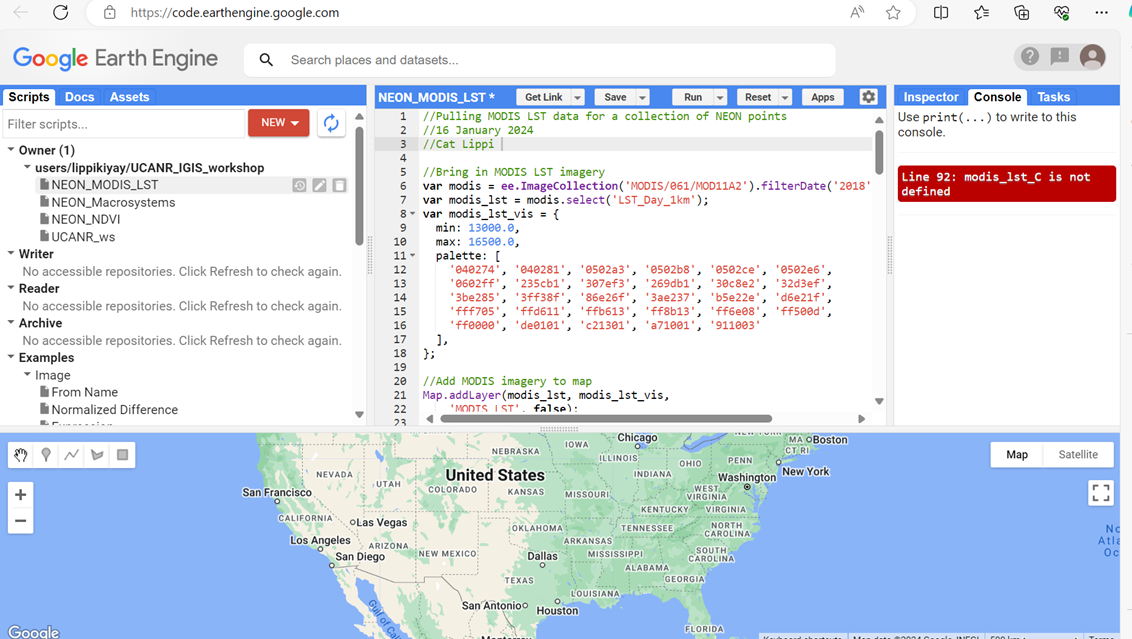Click the browser back arrow
The width and height of the screenshot is (1132, 639).
click(20, 12)
